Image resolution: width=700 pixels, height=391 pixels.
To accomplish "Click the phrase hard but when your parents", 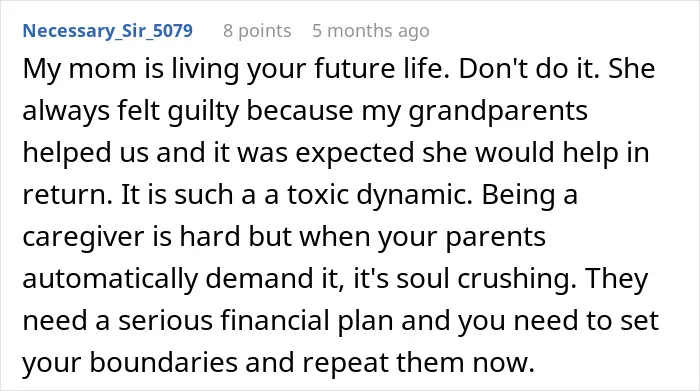I will pyautogui.click(x=362, y=237).
